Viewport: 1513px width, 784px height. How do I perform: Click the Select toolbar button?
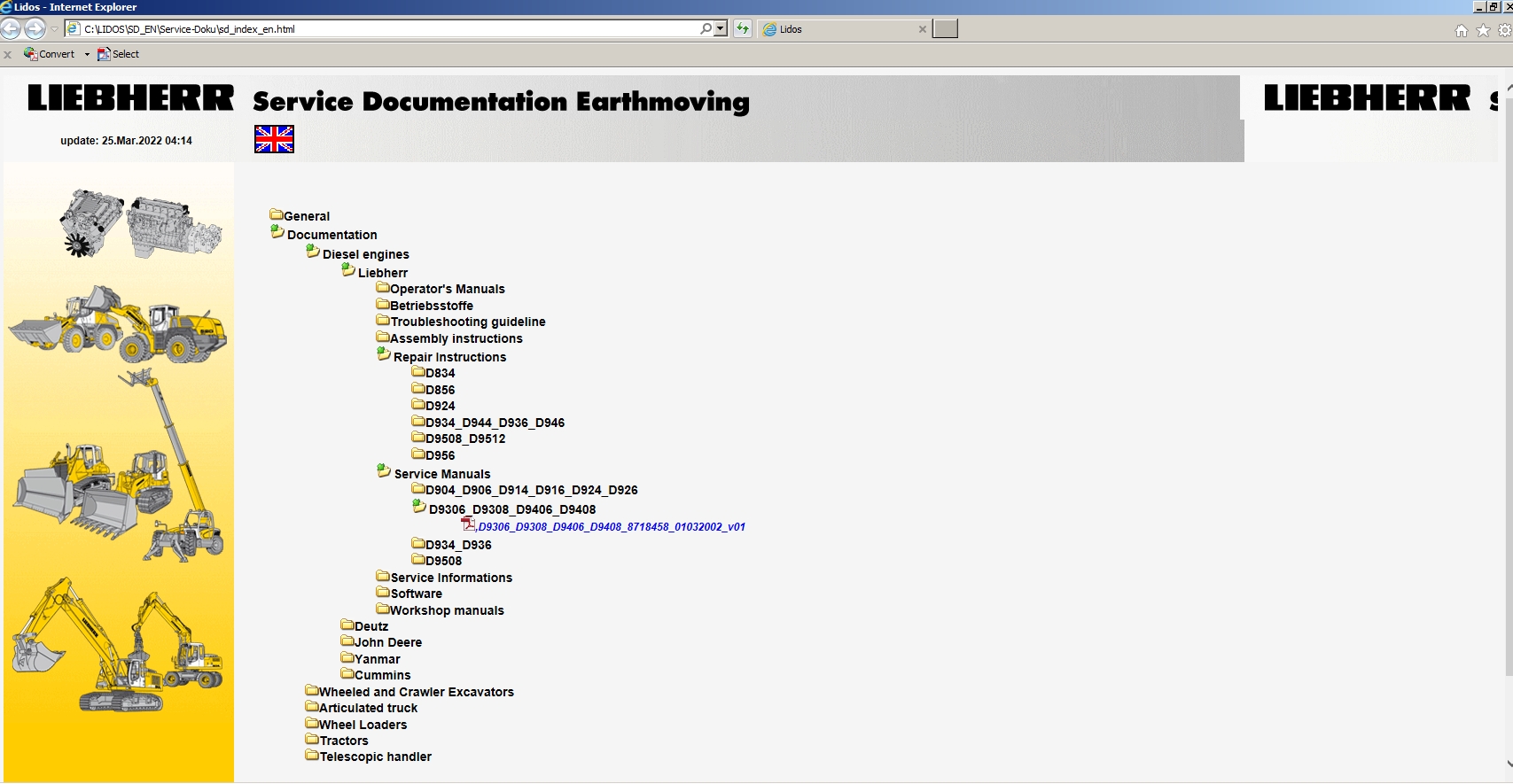tap(118, 54)
